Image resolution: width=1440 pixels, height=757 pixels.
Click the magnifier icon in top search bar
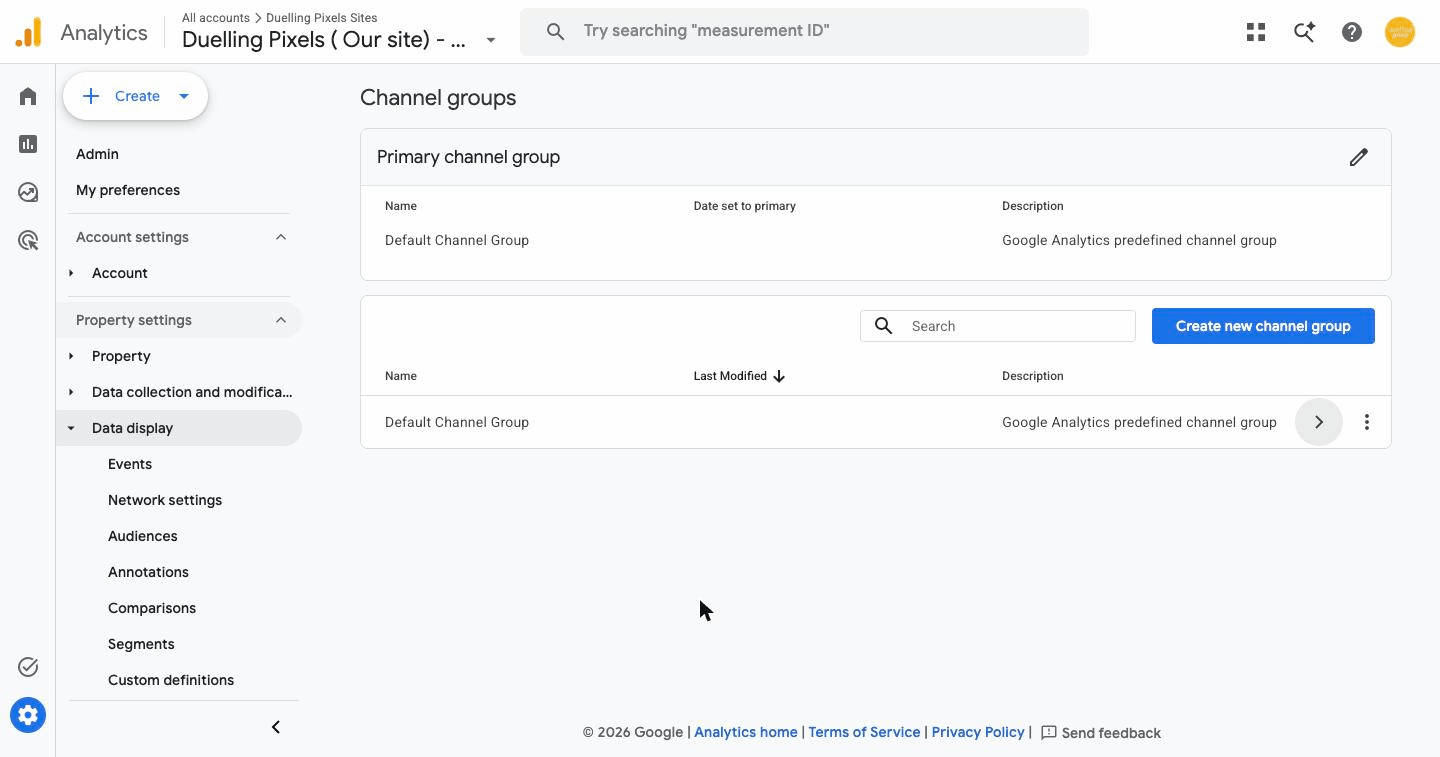[x=556, y=31]
